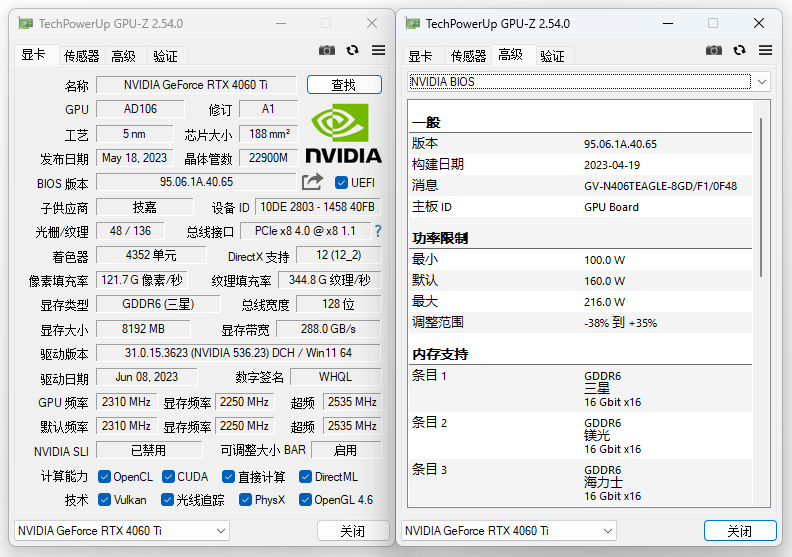This screenshot has height=557, width=792.
Task: Select 验证 tab in right window
Action: pyautogui.click(x=553, y=56)
